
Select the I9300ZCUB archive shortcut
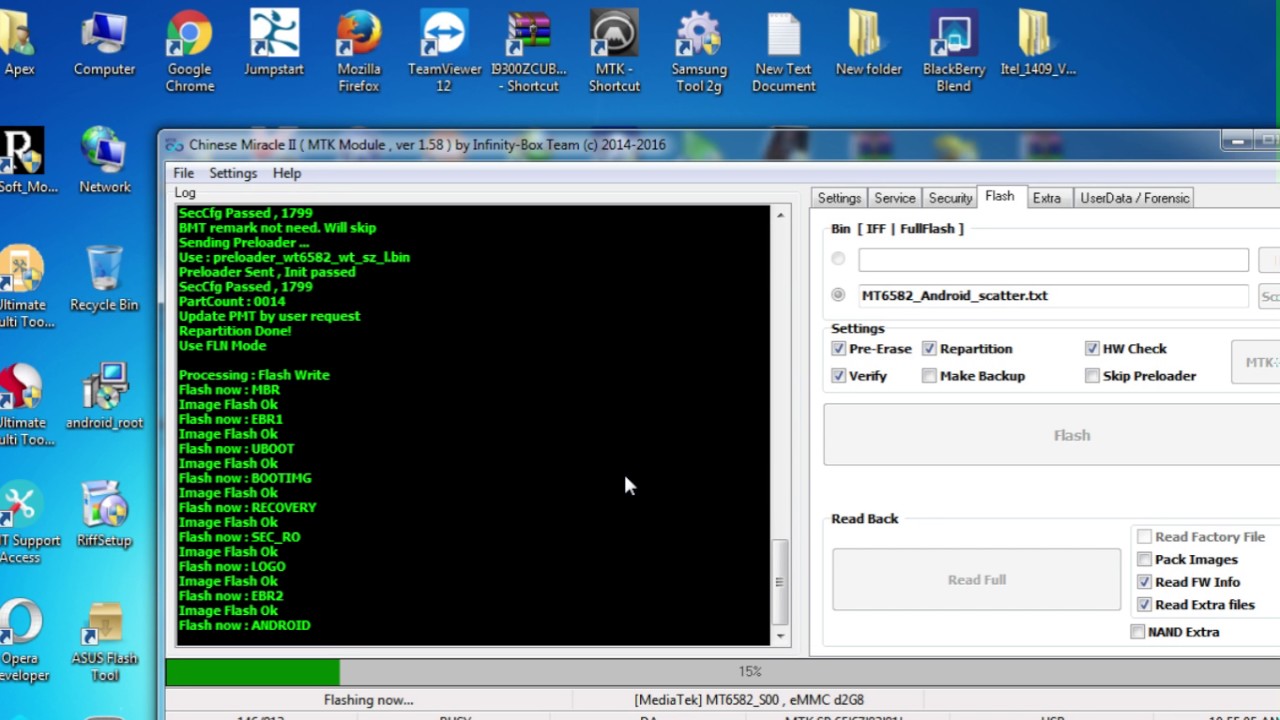point(529,52)
